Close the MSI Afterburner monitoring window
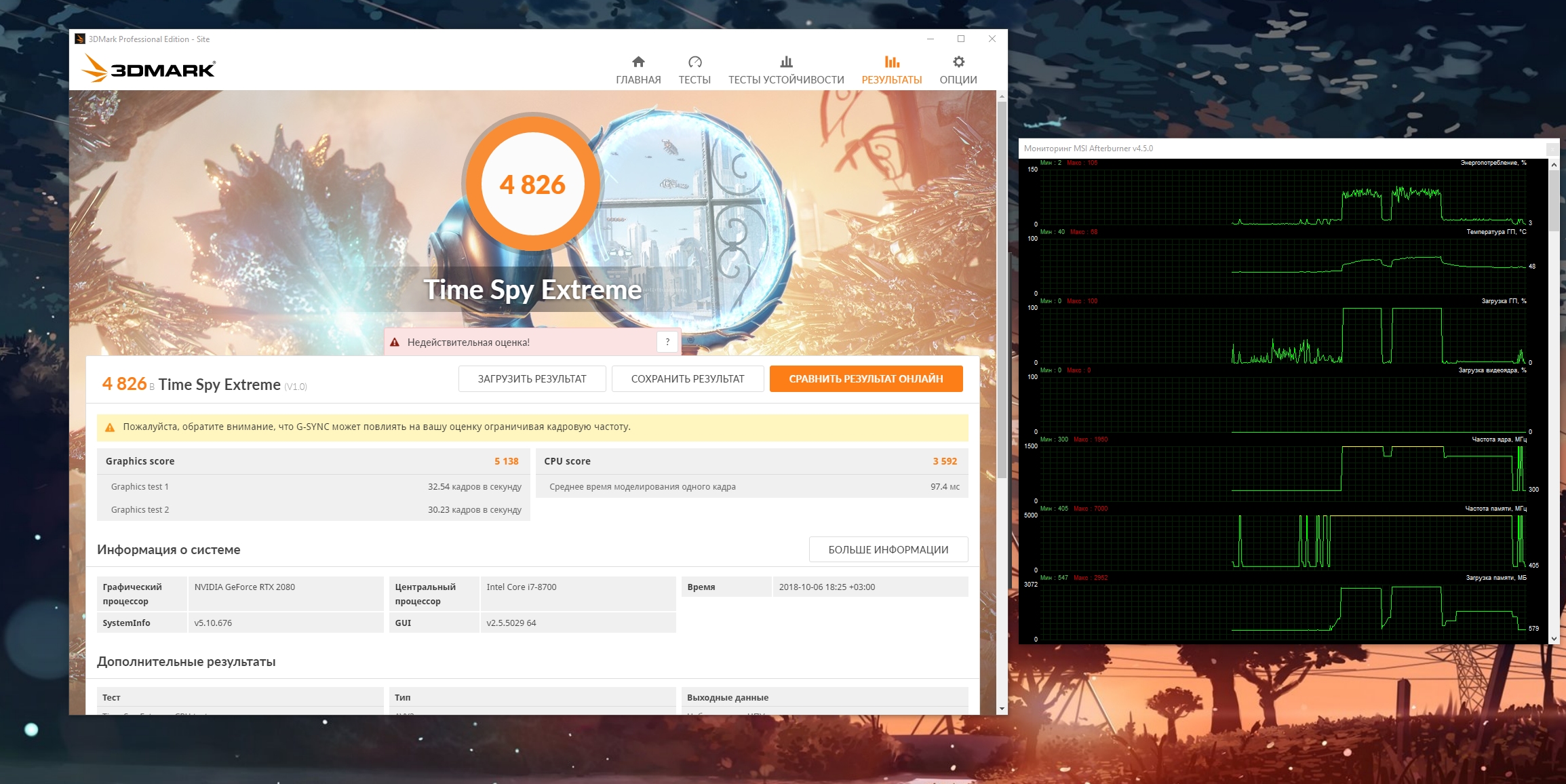This screenshot has height=784, width=1566. click(1552, 149)
